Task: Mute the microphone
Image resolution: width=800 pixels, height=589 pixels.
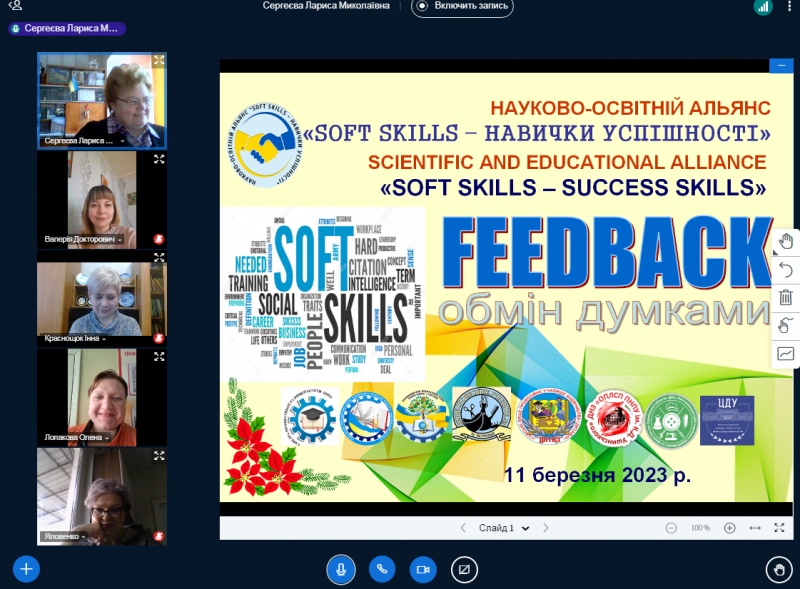Action: (340, 569)
